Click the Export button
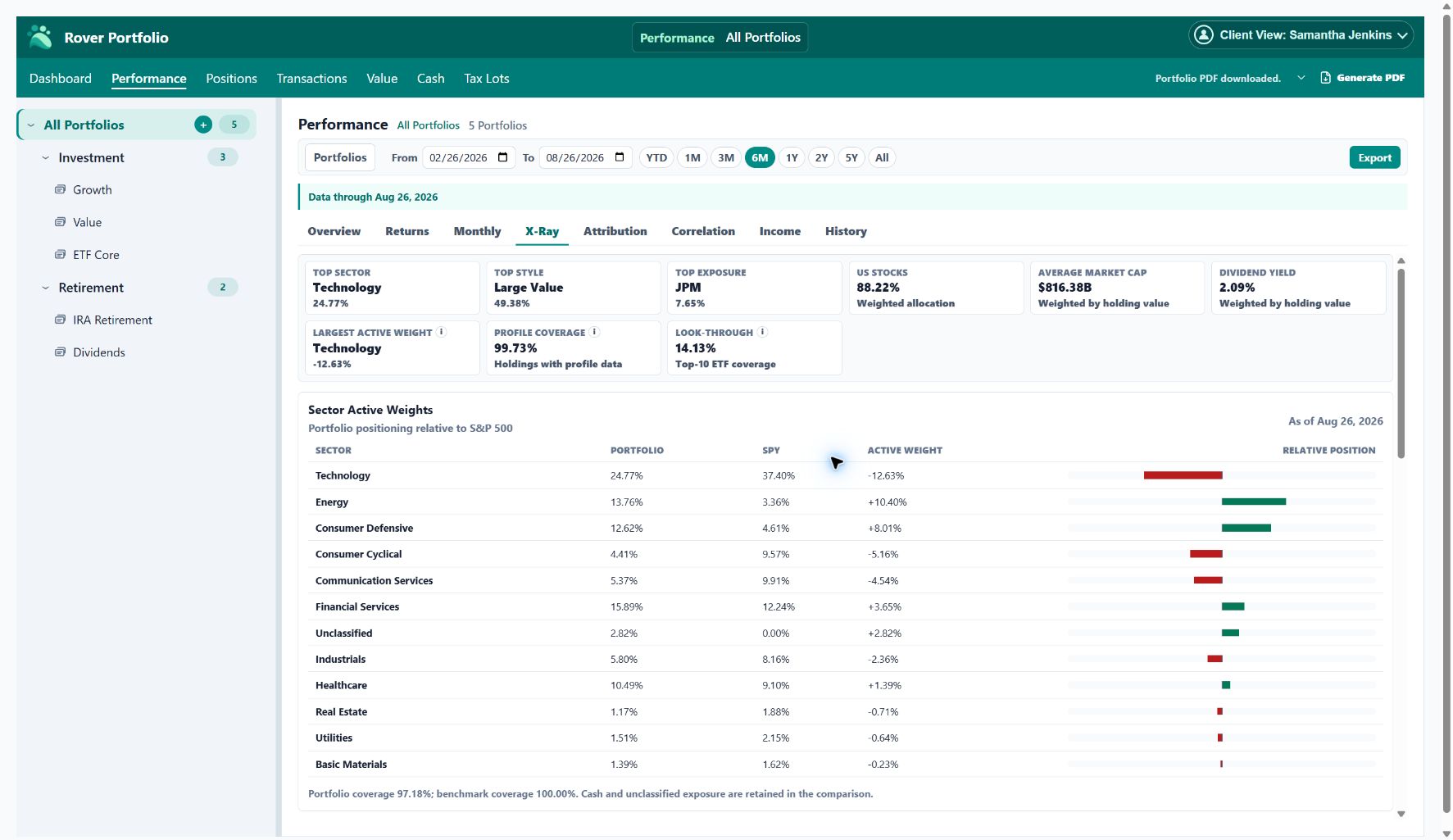 click(x=1374, y=157)
